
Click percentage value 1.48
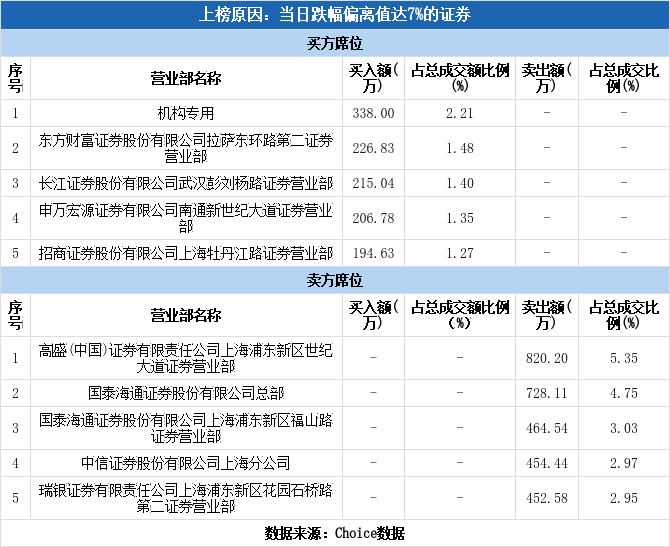click(460, 148)
